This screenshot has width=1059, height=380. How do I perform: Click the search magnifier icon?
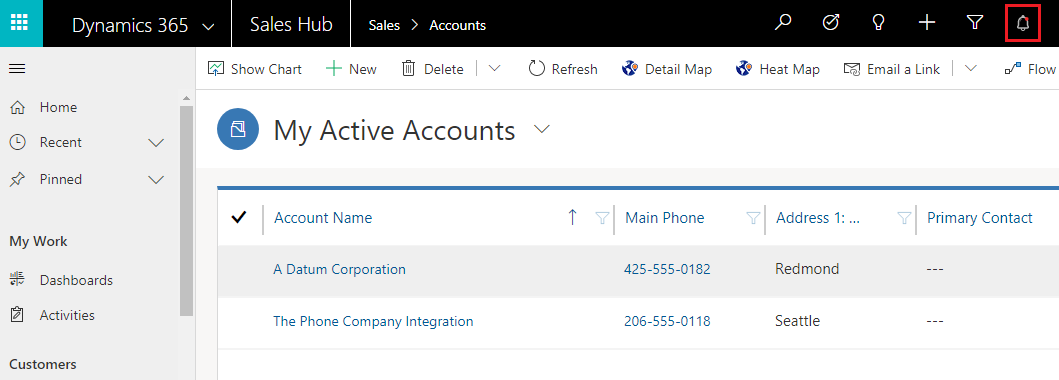tap(782, 24)
